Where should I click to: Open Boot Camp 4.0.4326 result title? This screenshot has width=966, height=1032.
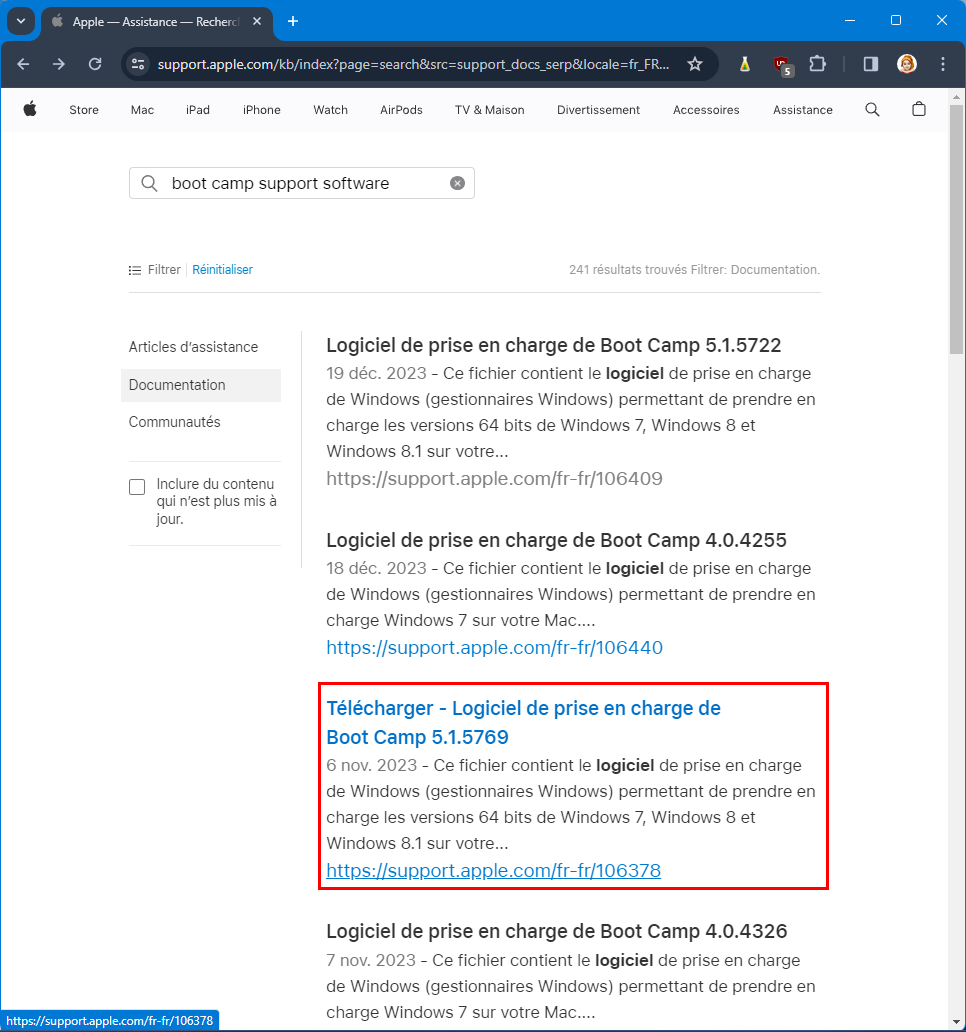point(557,931)
